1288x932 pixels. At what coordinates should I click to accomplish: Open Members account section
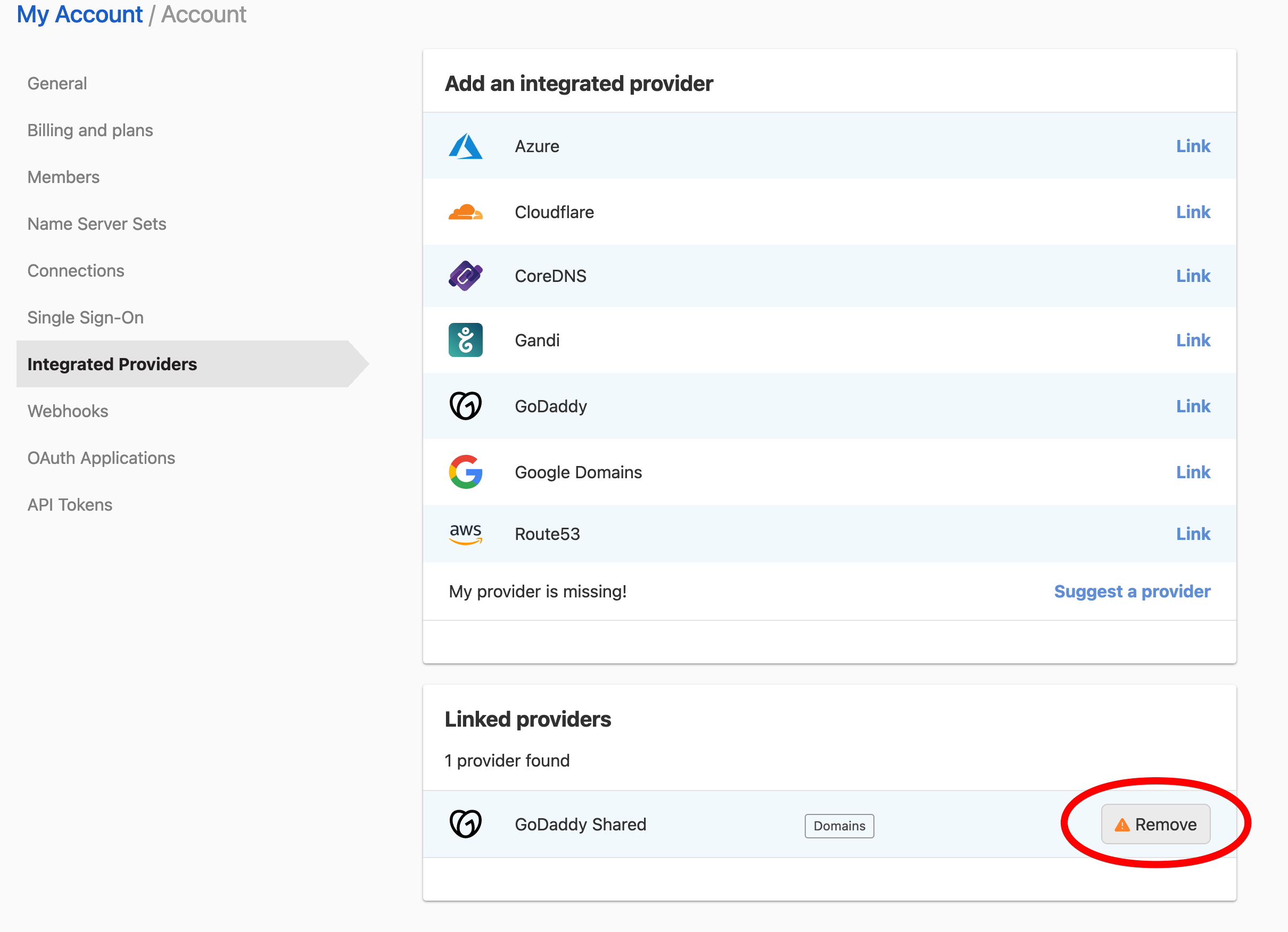point(63,177)
